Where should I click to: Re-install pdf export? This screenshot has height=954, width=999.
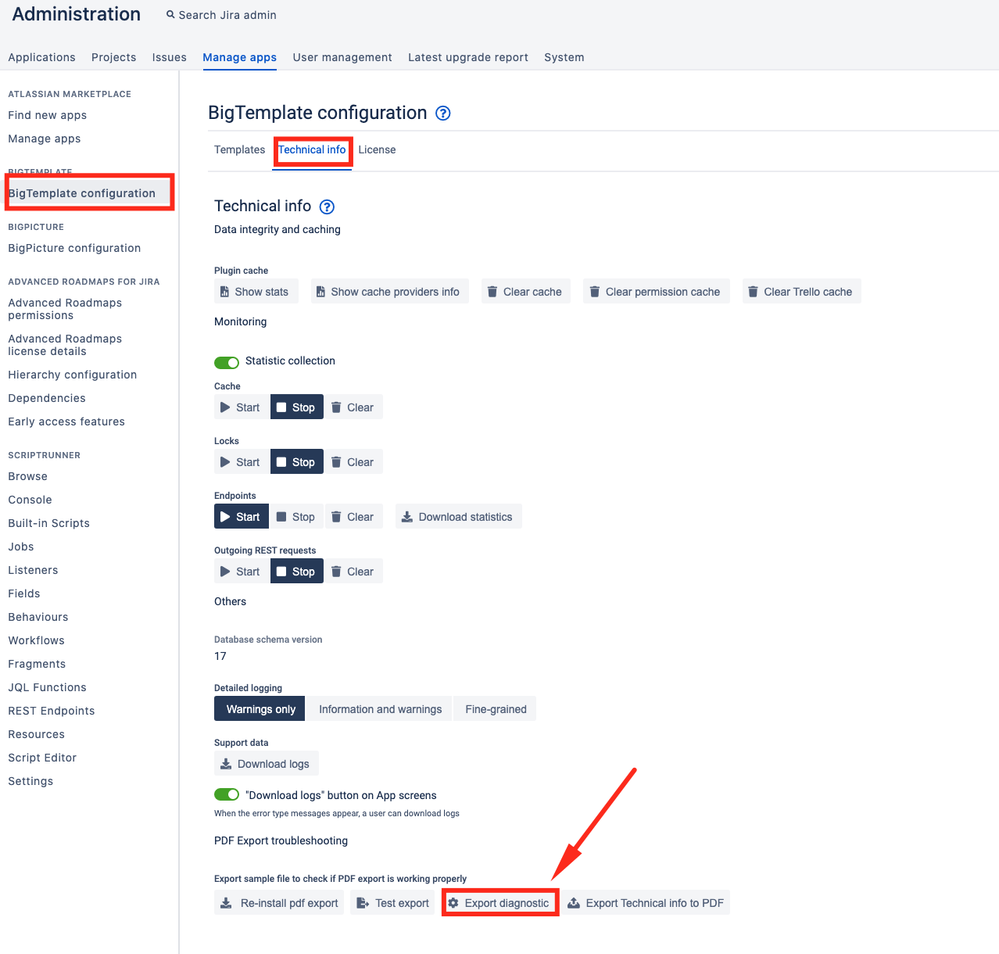click(279, 902)
